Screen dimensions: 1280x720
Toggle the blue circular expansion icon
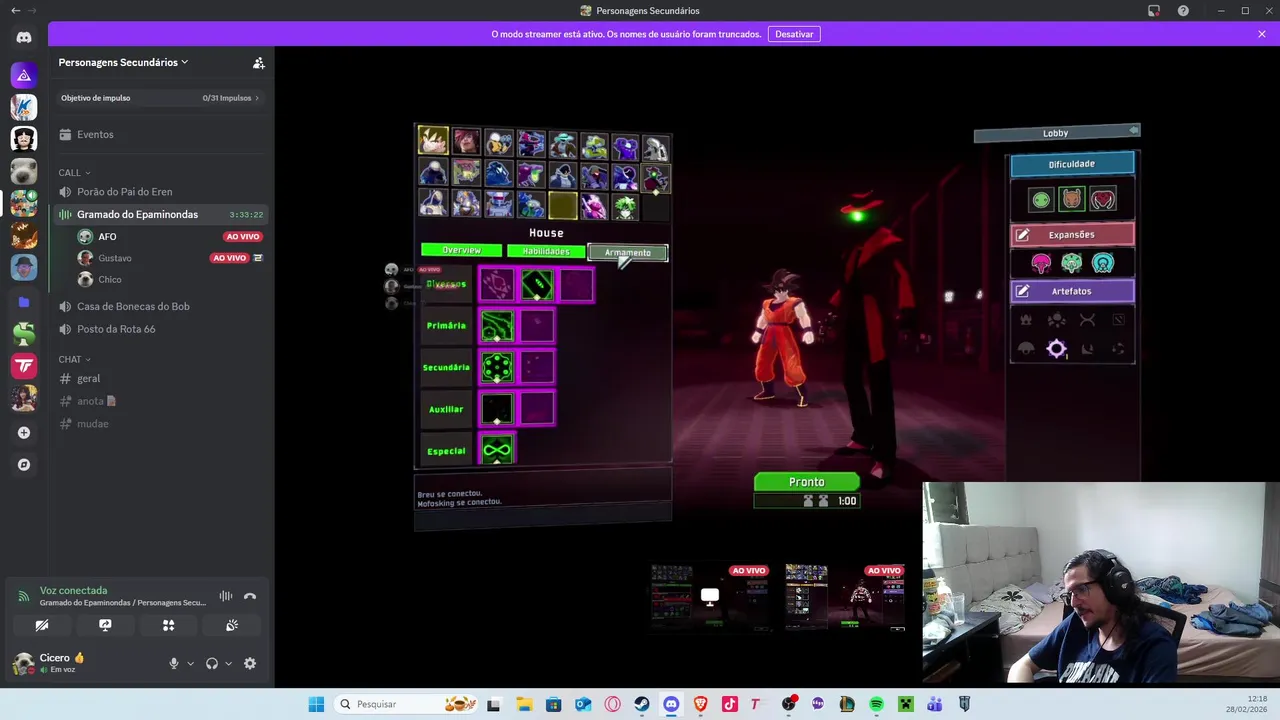(x=1102, y=263)
